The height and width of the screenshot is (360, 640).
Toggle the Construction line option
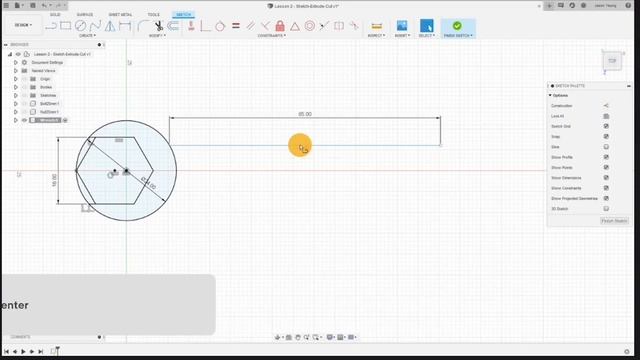(x=606, y=106)
